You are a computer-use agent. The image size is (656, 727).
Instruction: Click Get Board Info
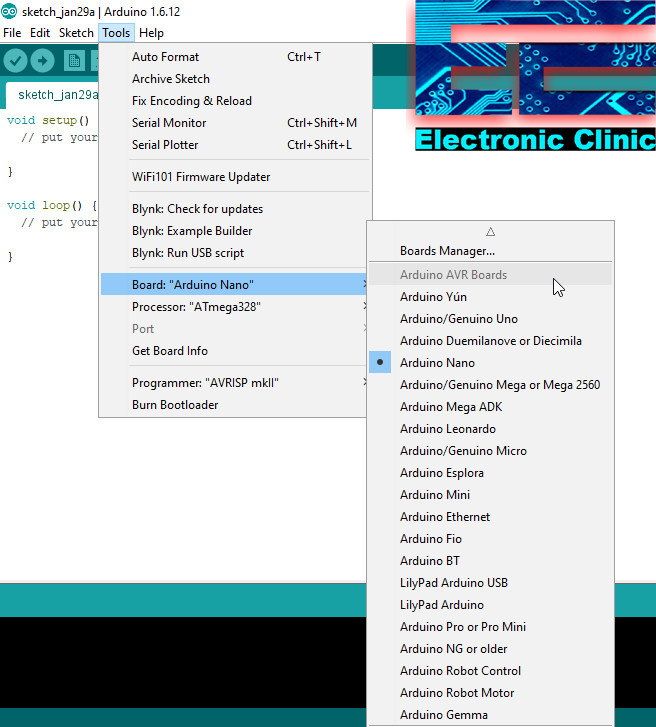click(x=234, y=351)
